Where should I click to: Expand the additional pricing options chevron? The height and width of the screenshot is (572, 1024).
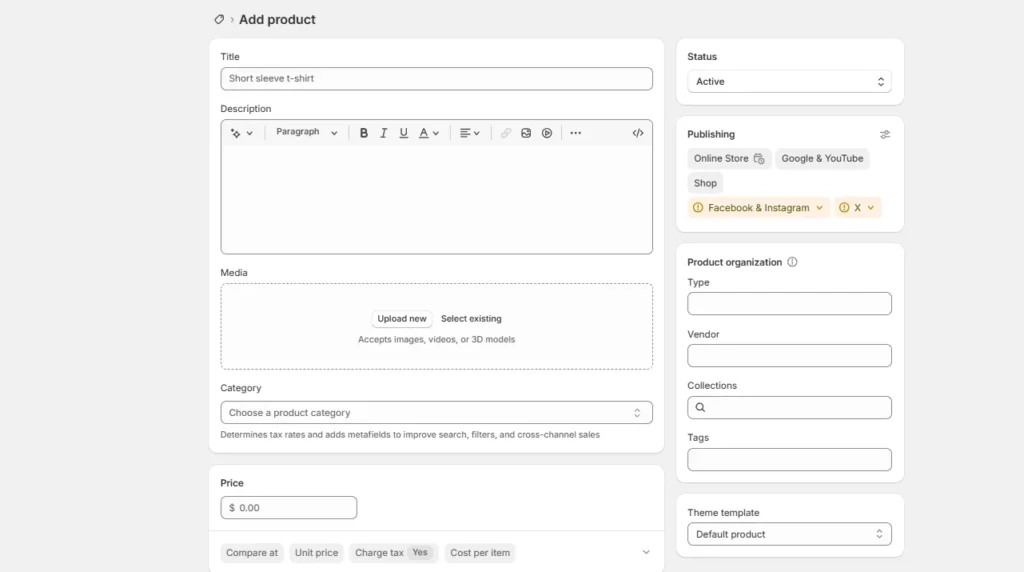coord(646,552)
